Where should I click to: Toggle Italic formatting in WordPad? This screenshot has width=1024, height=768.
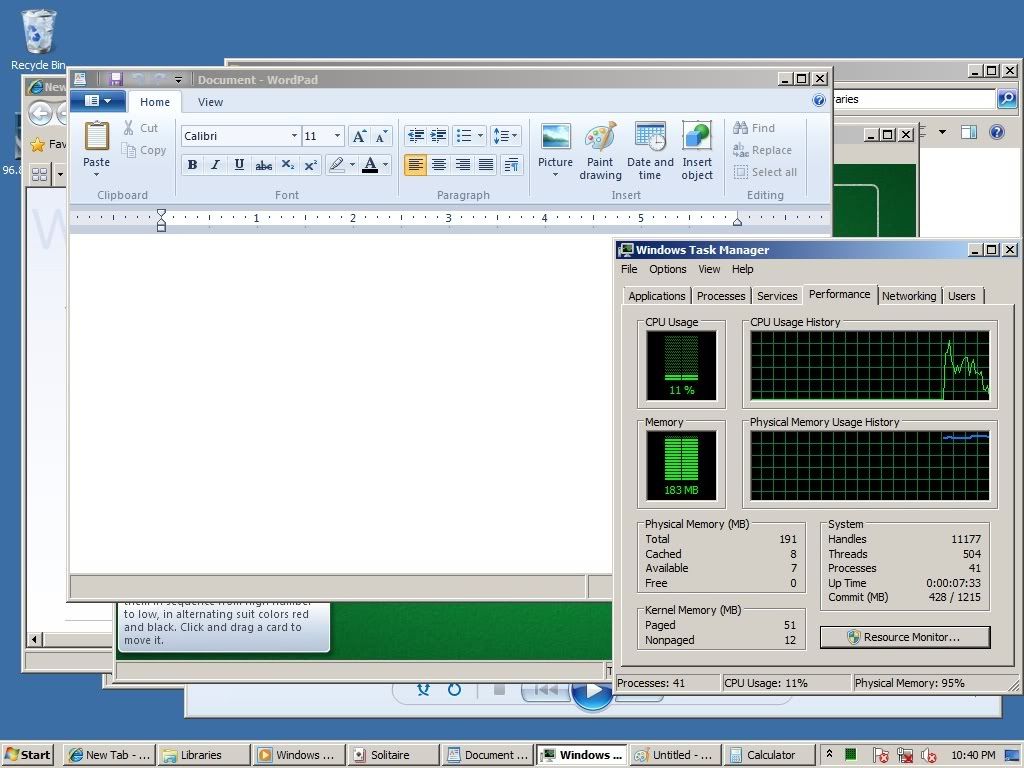click(215, 165)
